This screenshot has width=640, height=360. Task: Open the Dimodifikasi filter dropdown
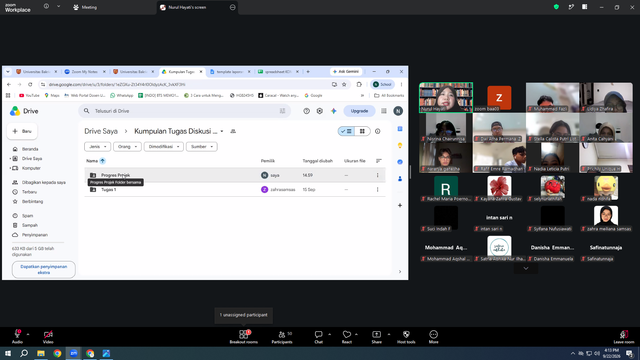click(x=164, y=147)
